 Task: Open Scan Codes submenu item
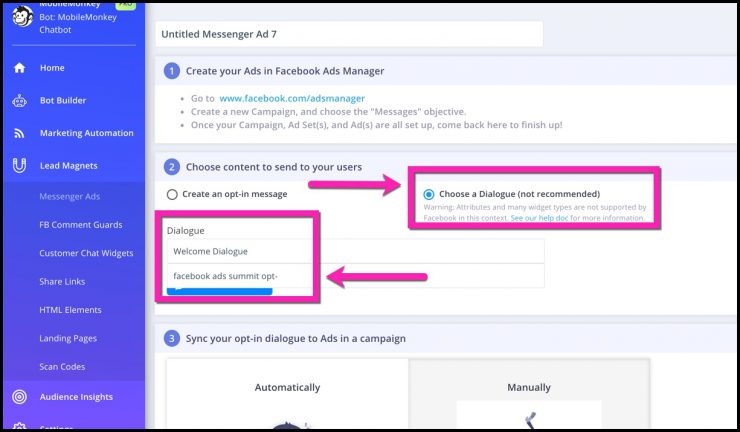point(62,366)
